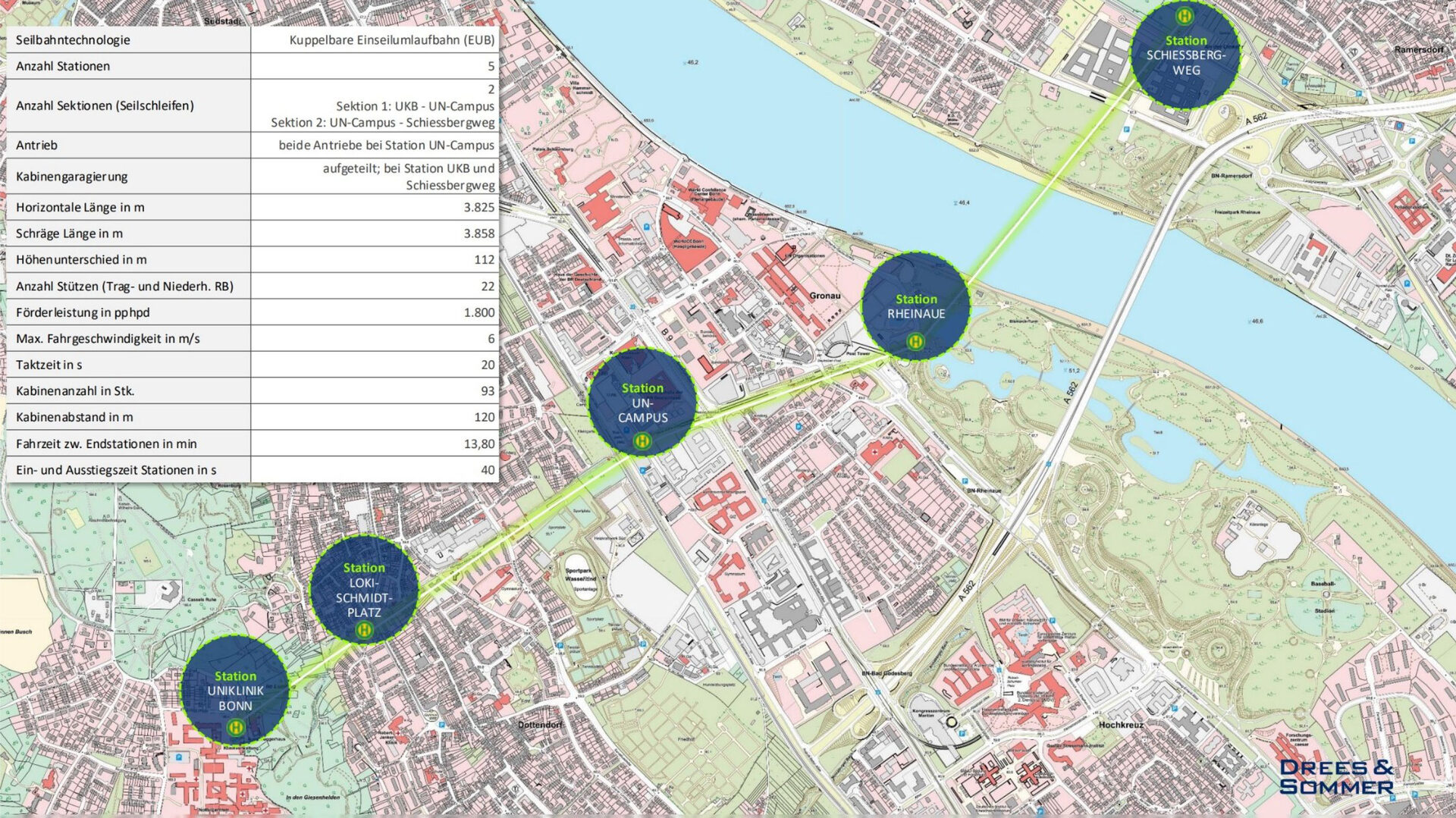
Task: Click the H stop icon in Station UN-Campus
Action: (x=642, y=440)
